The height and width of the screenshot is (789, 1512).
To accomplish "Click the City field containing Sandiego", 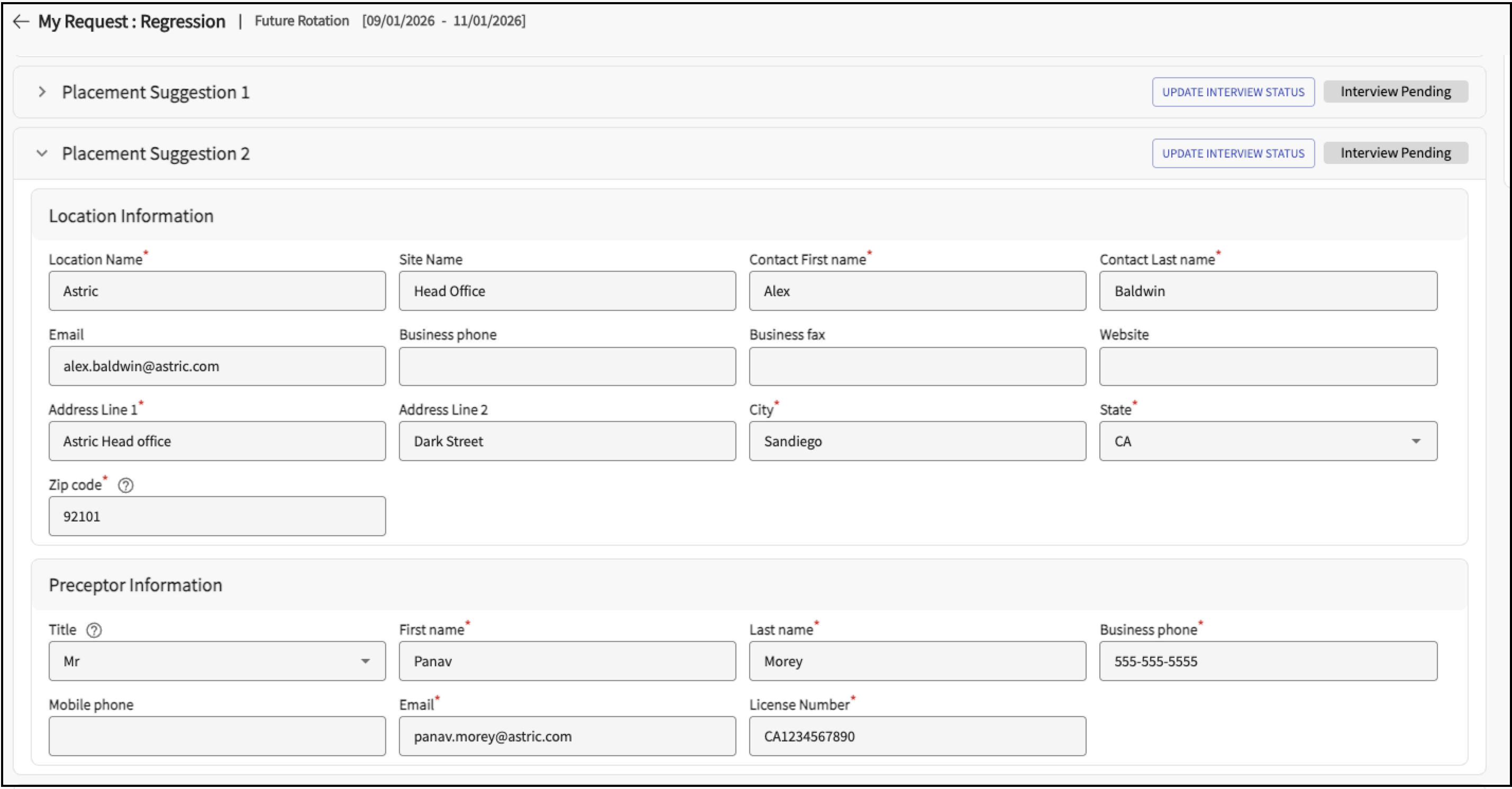I will (x=917, y=441).
